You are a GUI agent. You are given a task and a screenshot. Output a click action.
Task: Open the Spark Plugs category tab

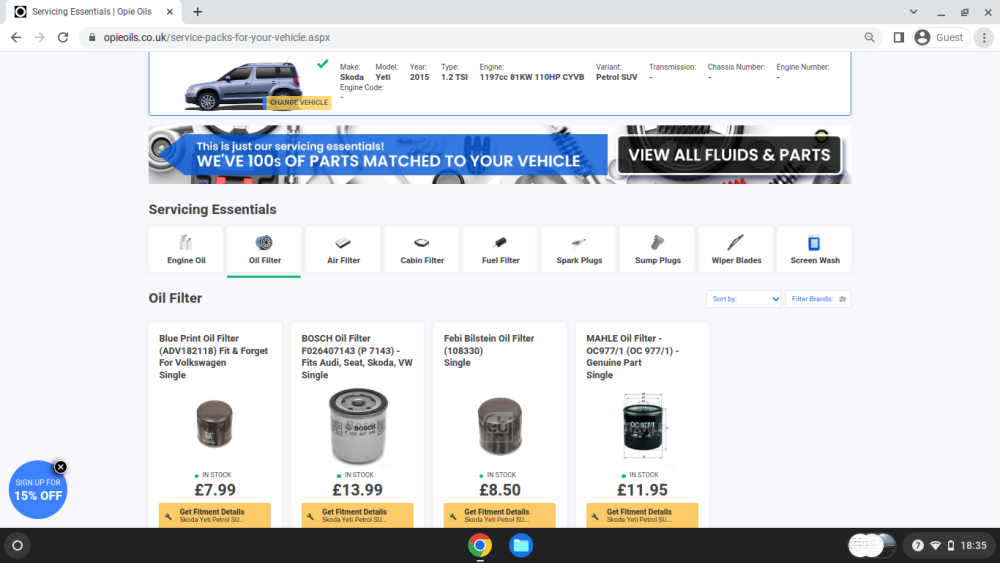[578, 249]
